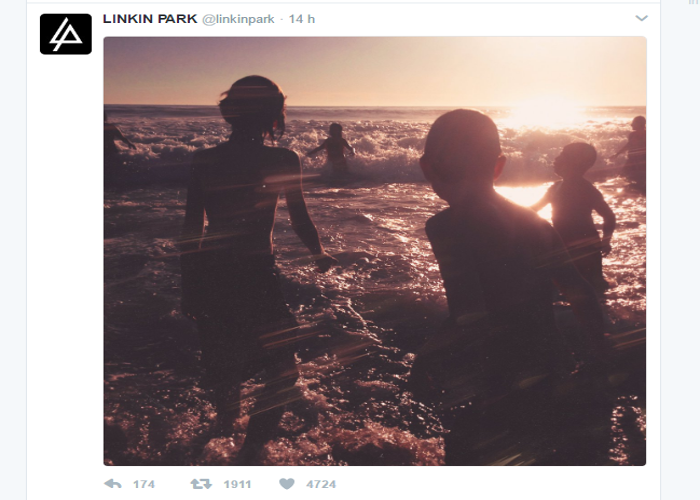Click the @linkinpark handle
Image resolution: width=700 pixels, height=500 pixels.
point(238,19)
